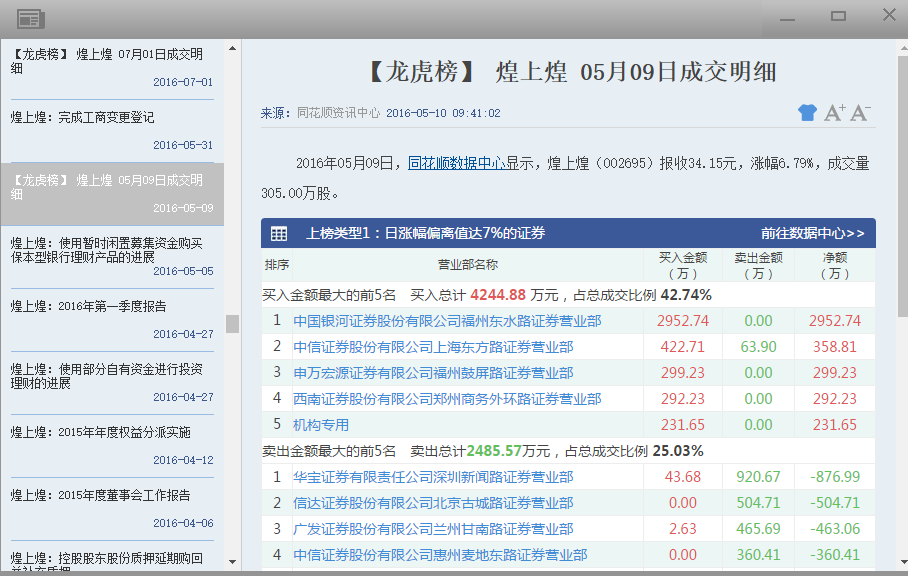This screenshot has height=576, width=908.
Task: Open 申万宏源证券福州鼓屏路证券营业部 link
Action: point(433,373)
